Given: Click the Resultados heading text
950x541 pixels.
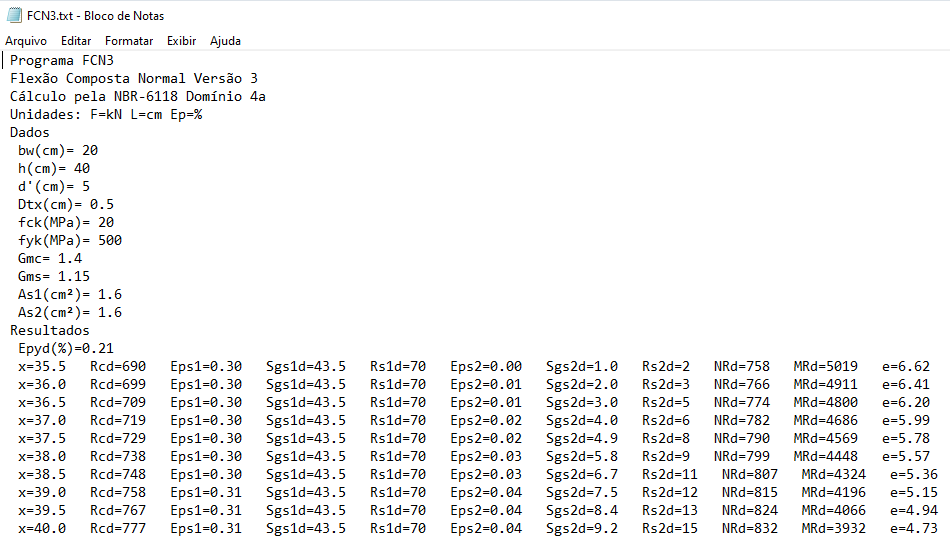Looking at the screenshot, I should pyautogui.click(x=50, y=330).
